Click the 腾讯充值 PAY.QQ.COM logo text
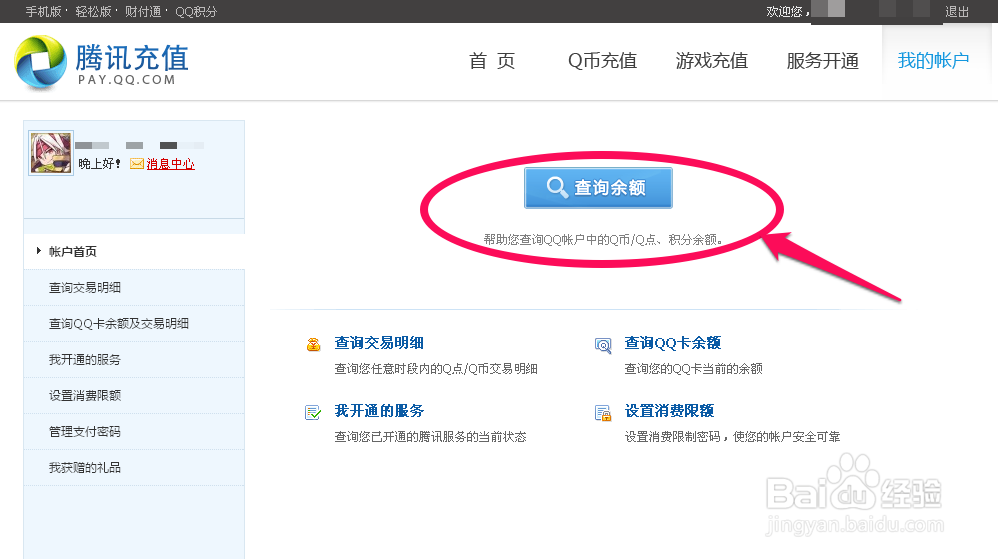 pos(132,64)
